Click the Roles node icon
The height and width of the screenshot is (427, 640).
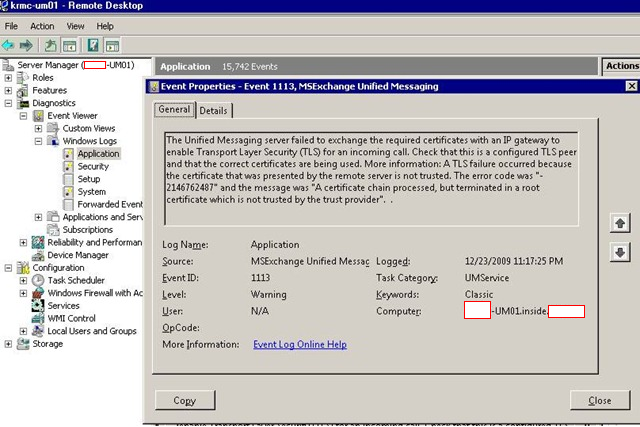tap(23, 78)
